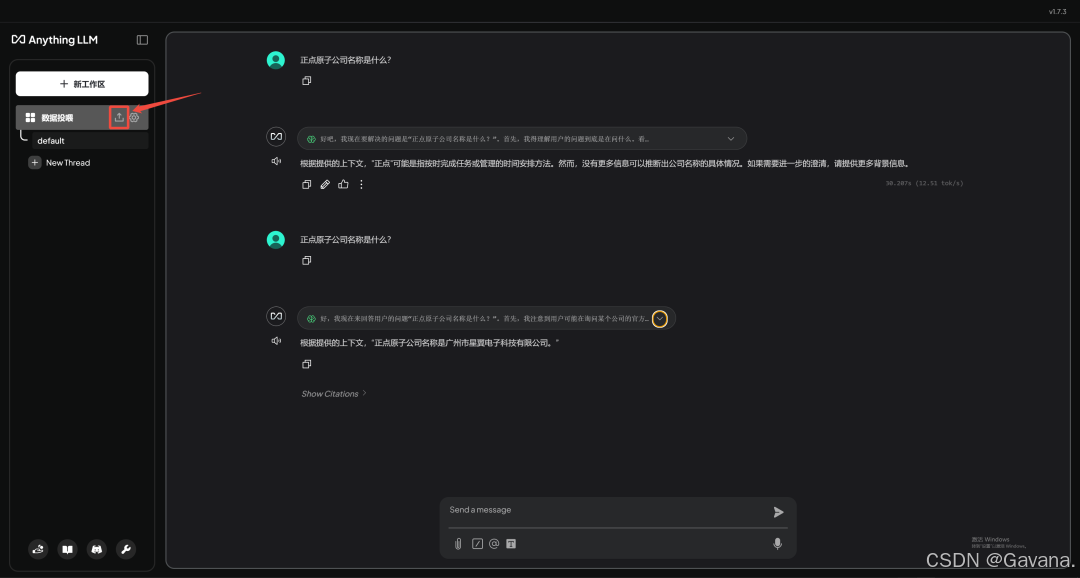Expand the first response's thought chevron
The height and width of the screenshot is (578, 1080).
pyautogui.click(x=731, y=138)
